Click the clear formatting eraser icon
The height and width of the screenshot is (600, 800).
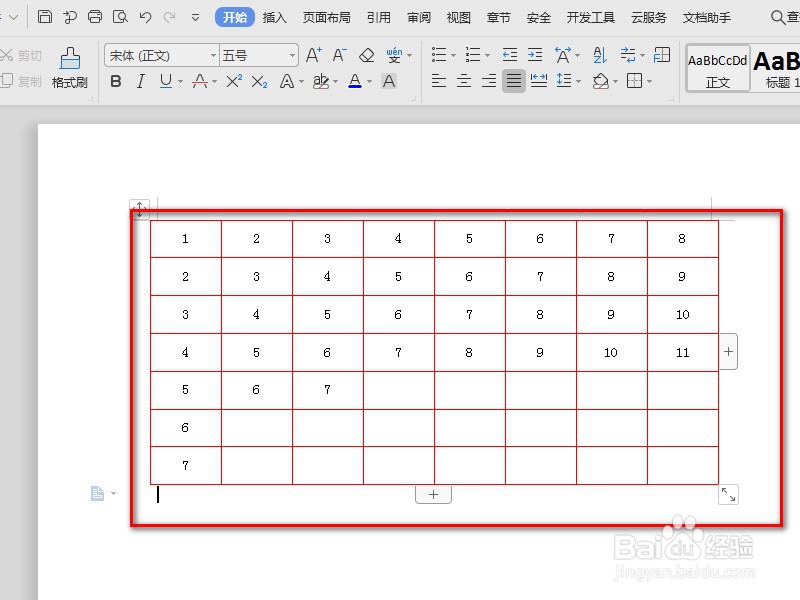click(x=366, y=55)
